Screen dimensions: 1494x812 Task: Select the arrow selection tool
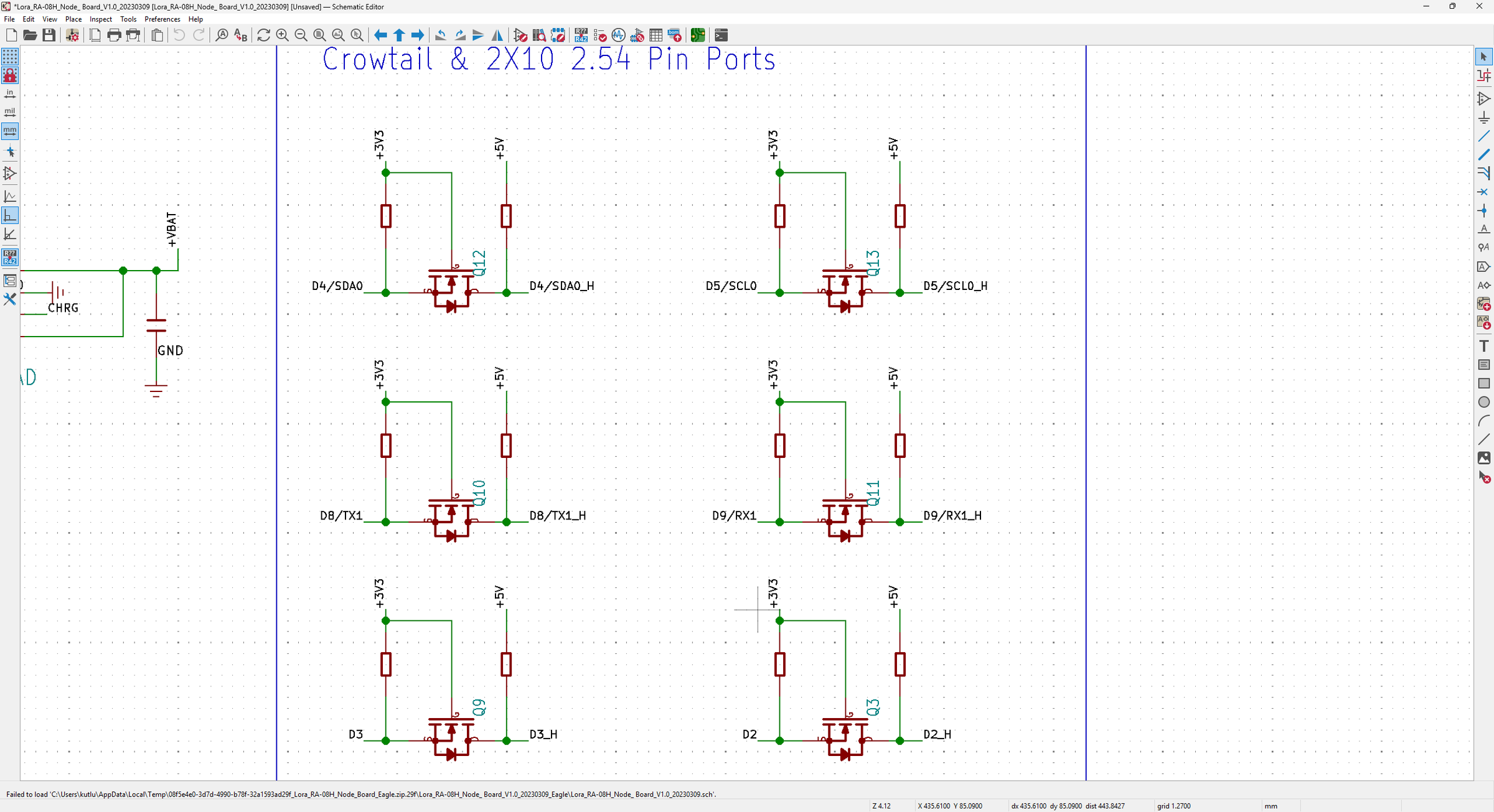point(1484,57)
